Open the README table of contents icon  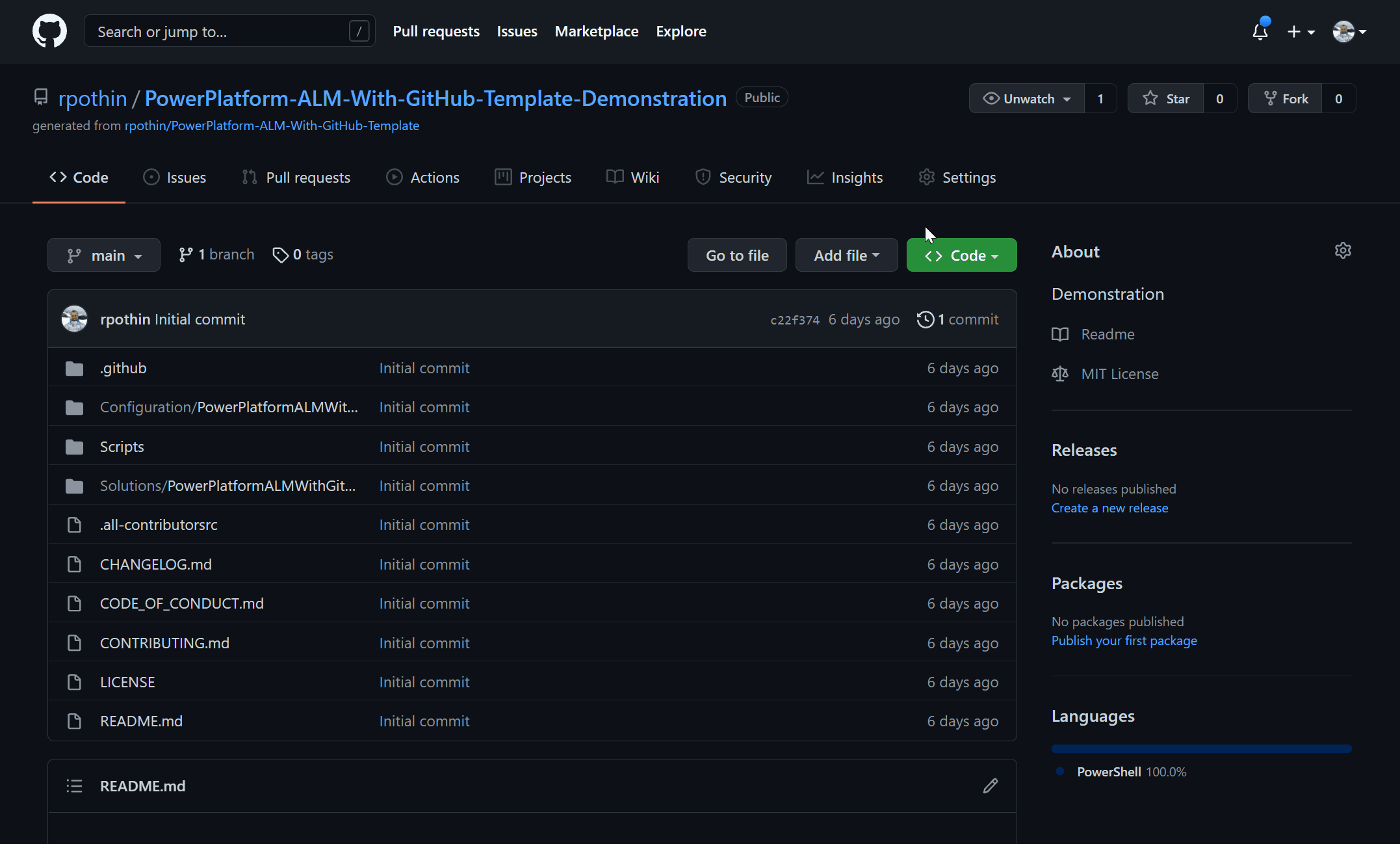pyautogui.click(x=74, y=785)
